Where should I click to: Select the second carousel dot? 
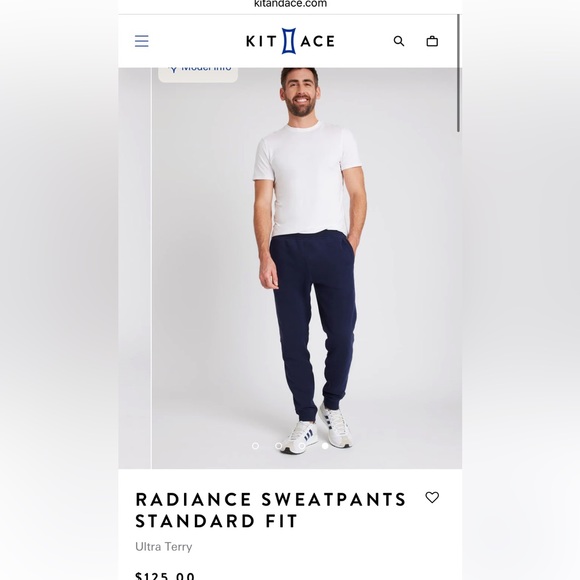279,446
